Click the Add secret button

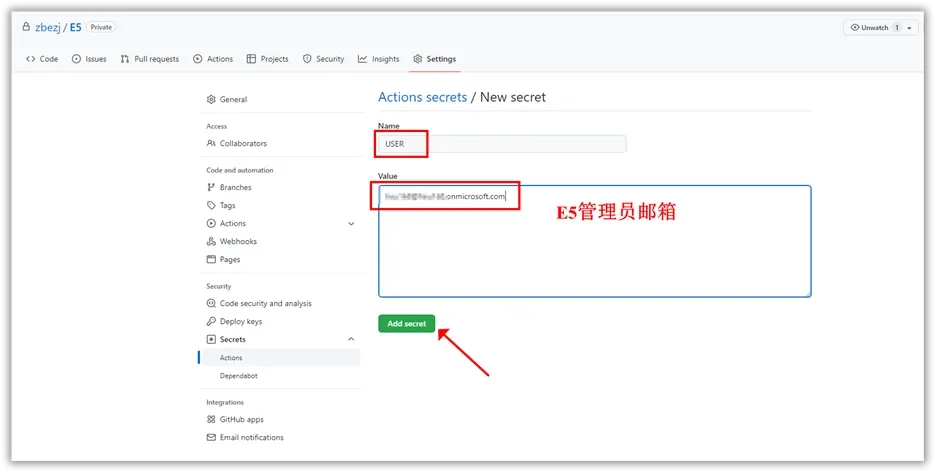407,324
